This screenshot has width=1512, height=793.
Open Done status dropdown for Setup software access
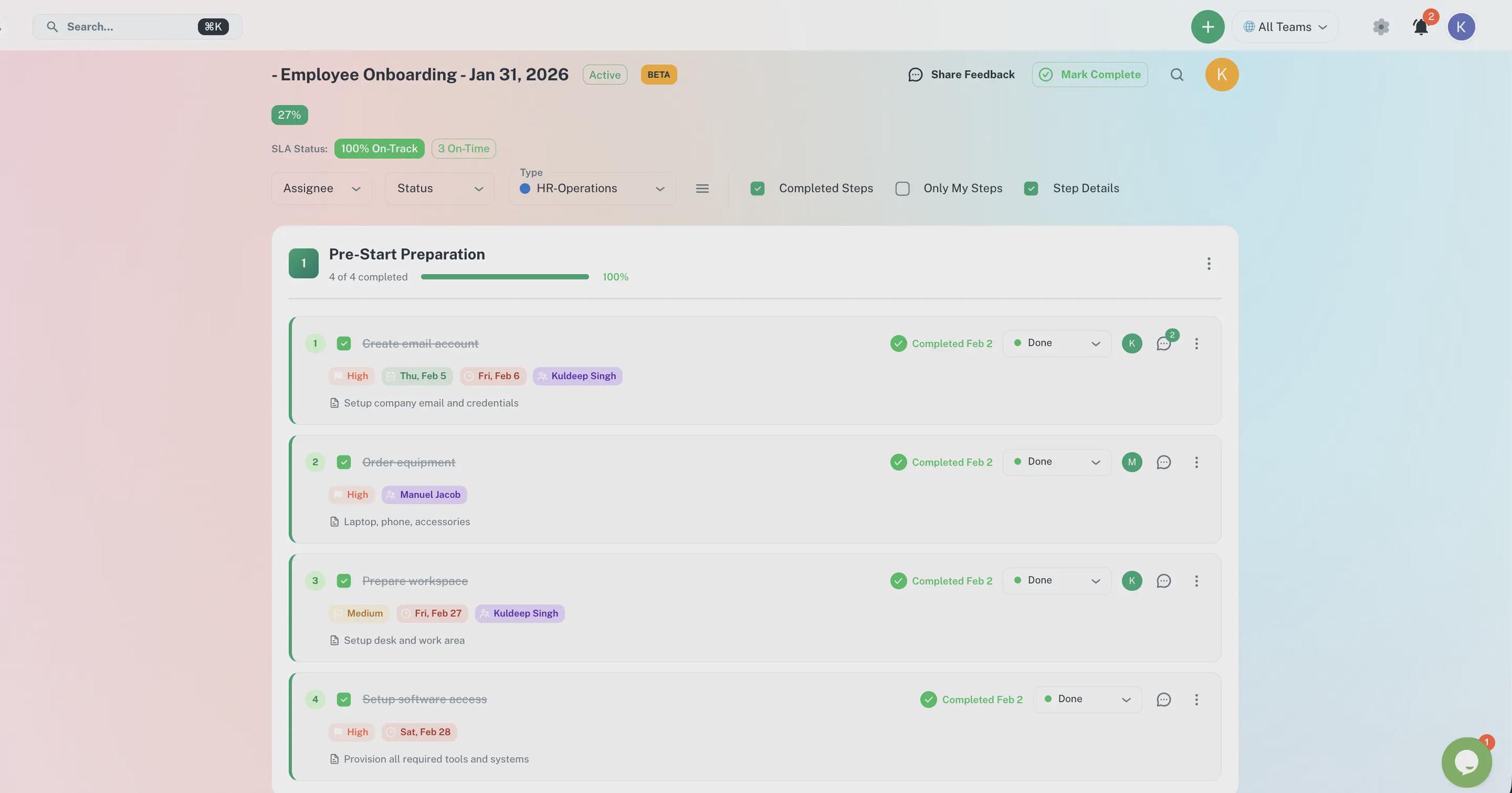[1087, 699]
